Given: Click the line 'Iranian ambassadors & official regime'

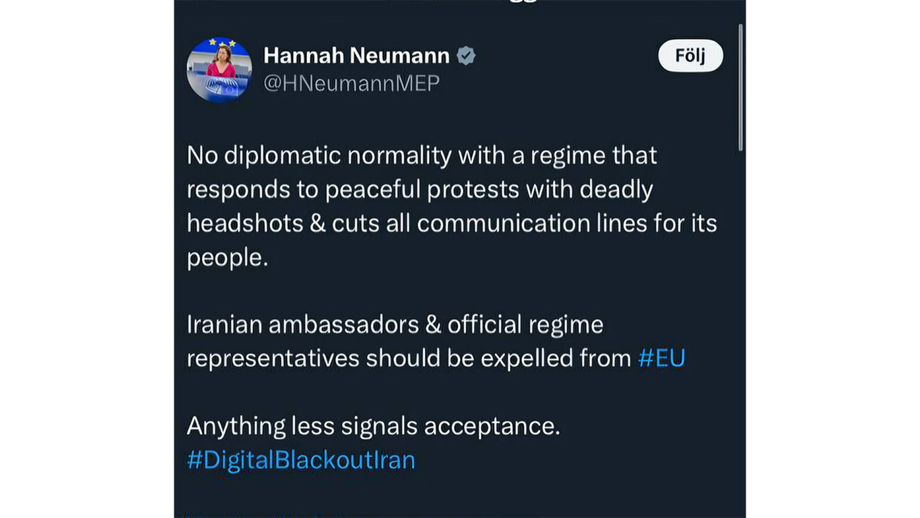Looking at the screenshot, I should coord(395,325).
